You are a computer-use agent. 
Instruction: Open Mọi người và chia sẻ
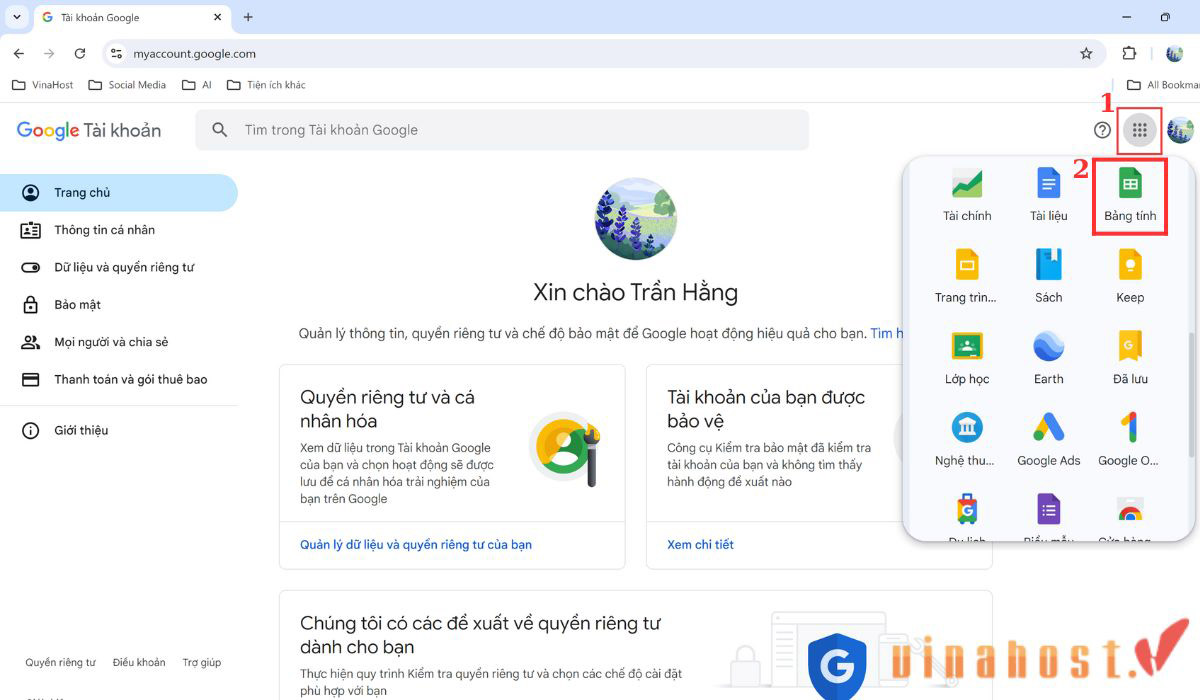119,342
